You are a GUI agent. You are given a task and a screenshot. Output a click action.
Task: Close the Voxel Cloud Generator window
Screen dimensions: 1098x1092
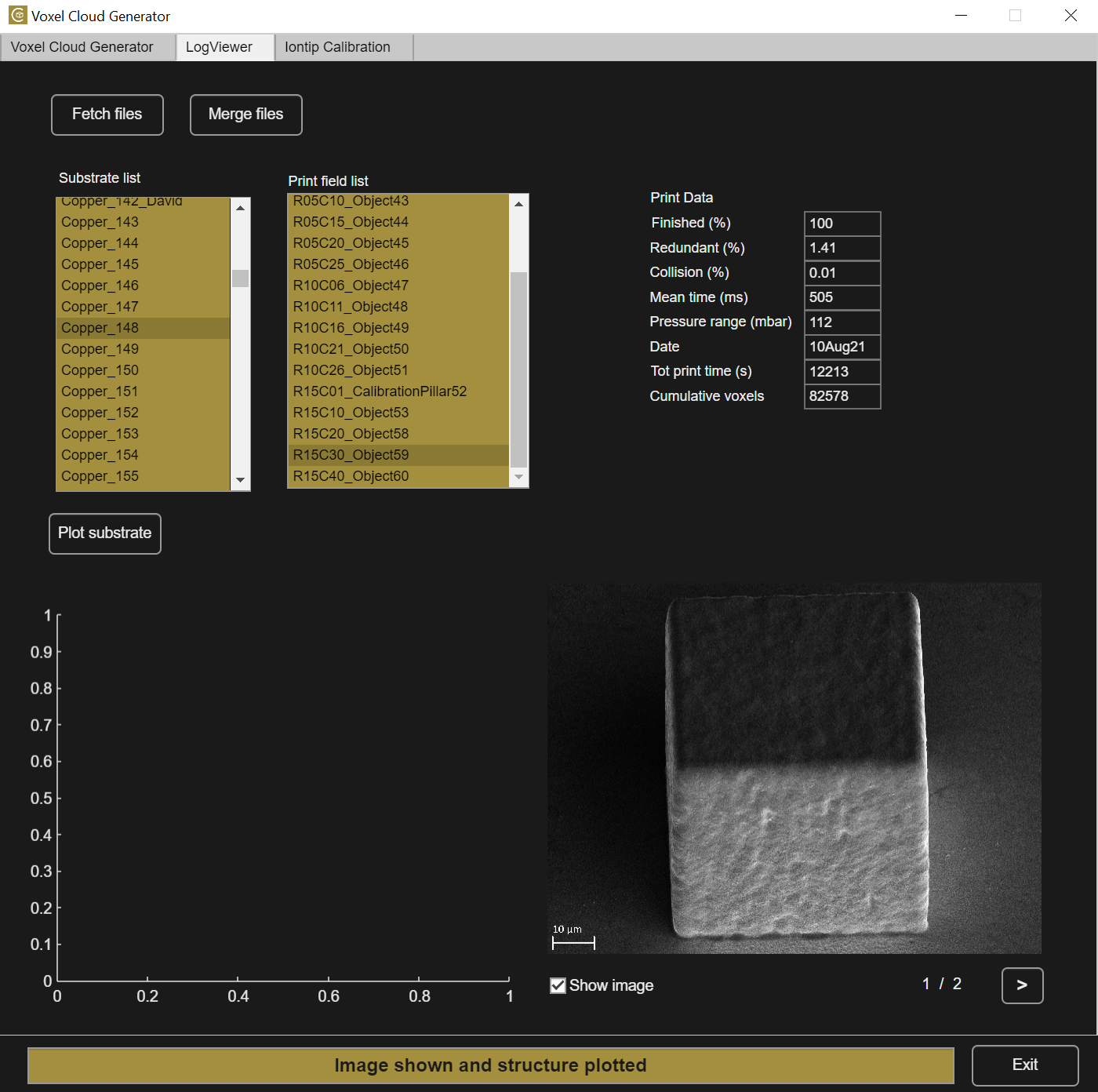[1071, 16]
